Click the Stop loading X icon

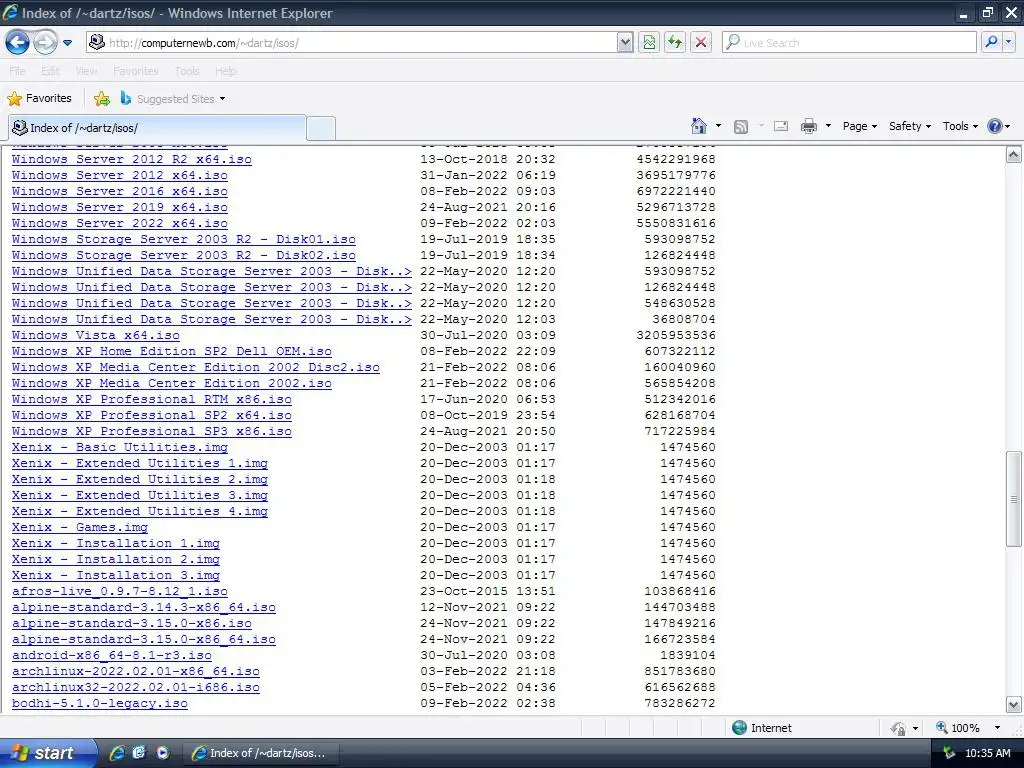(x=701, y=42)
